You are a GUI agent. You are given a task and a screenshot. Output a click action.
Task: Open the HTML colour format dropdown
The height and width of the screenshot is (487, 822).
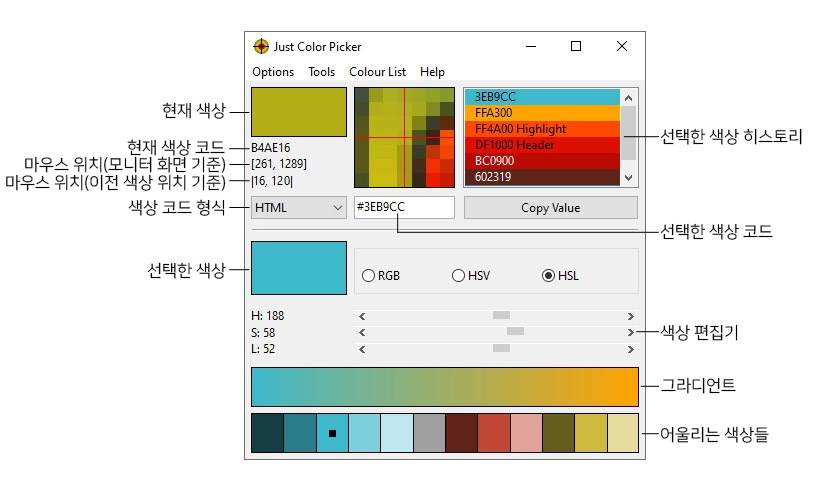(299, 208)
